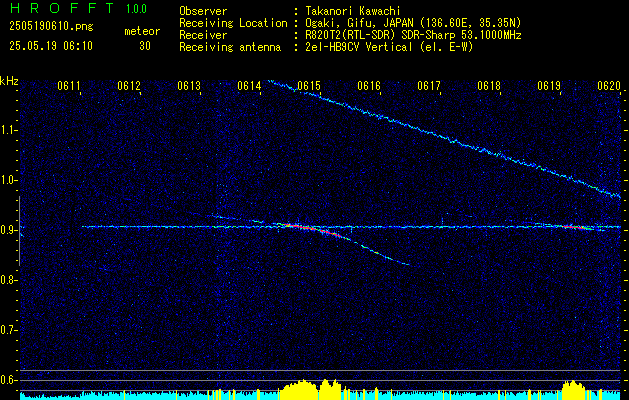The width and height of the screenshot is (629, 400).
Task: Click the 1.0 kHz frequency label
Action: [8, 180]
